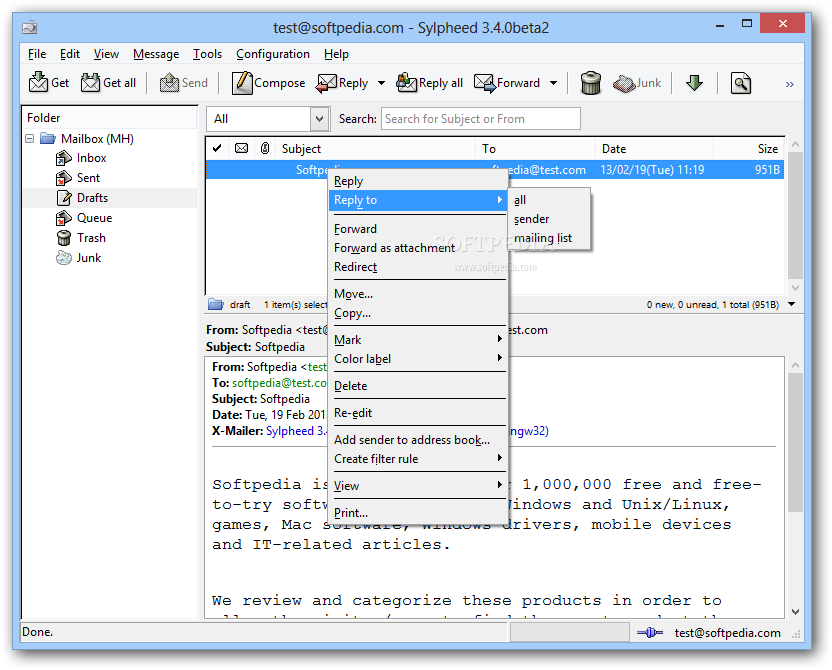Viewport: 832px width, 670px height.
Task: Choose Move... in context menu
Action: [x=418, y=294]
